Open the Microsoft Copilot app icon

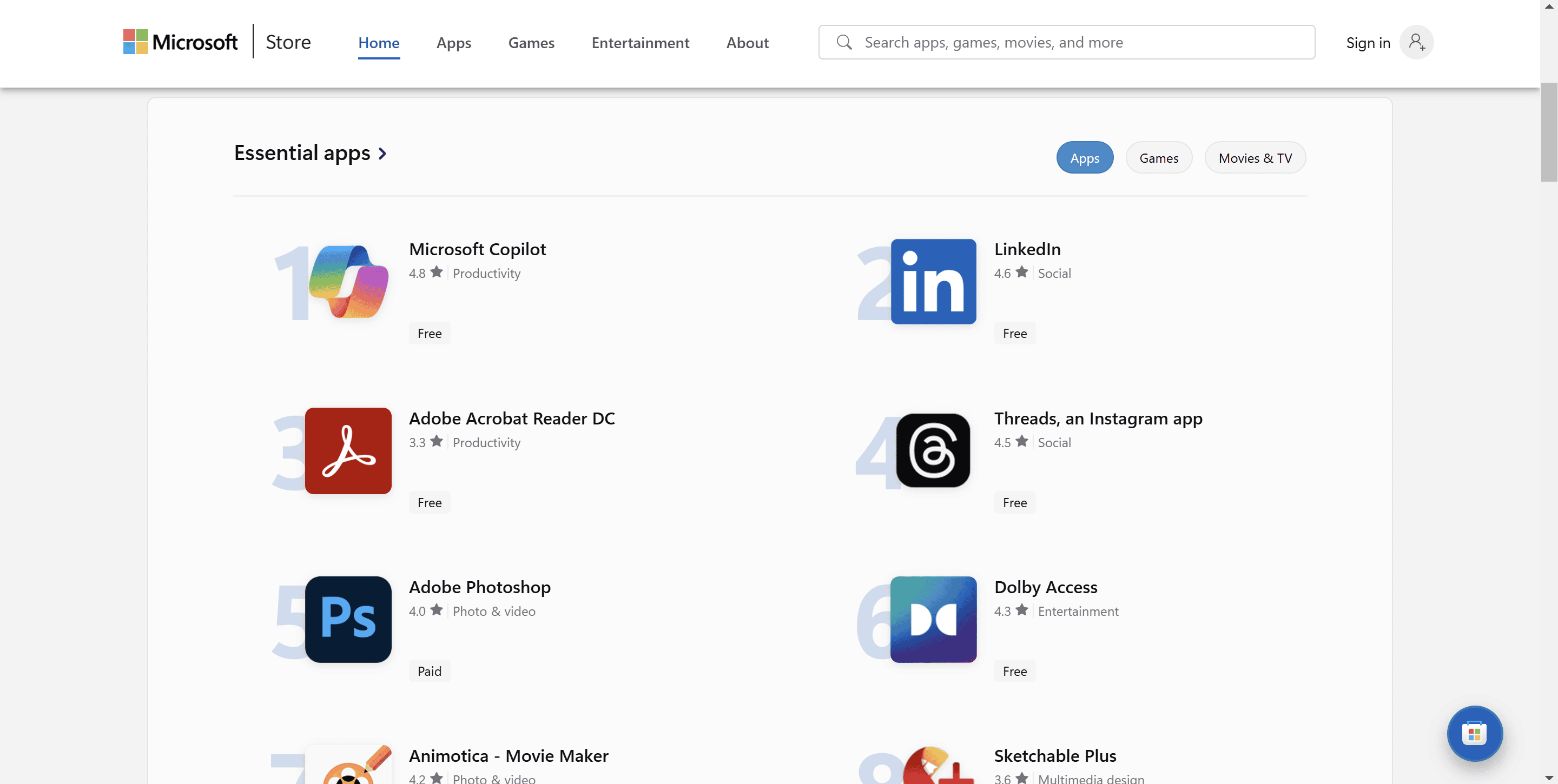point(348,282)
